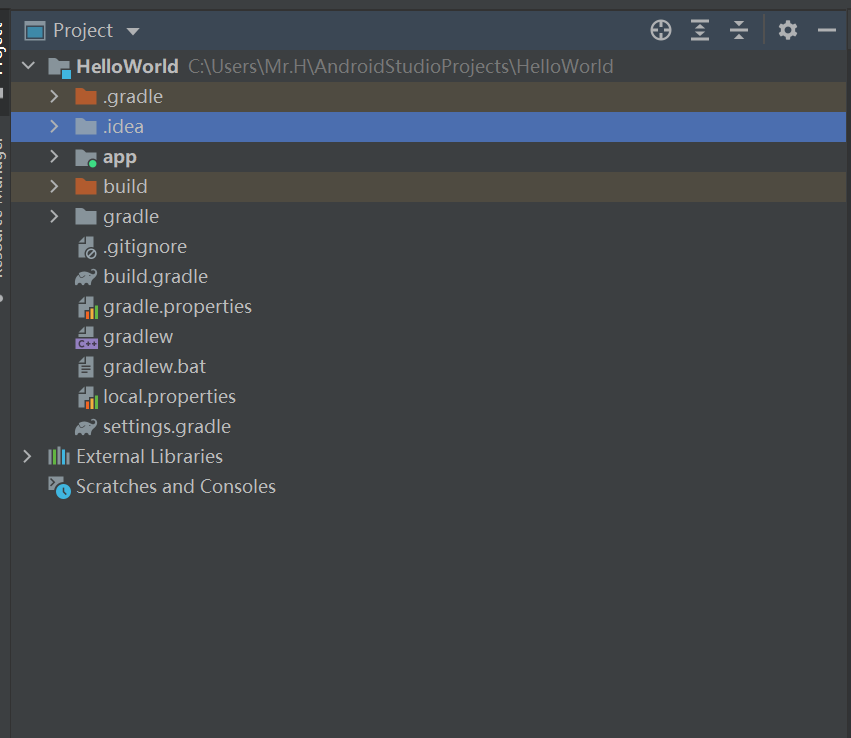Image resolution: width=851 pixels, height=738 pixels.
Task: Click the gradlew C++ file icon
Action: pyautogui.click(x=86, y=338)
